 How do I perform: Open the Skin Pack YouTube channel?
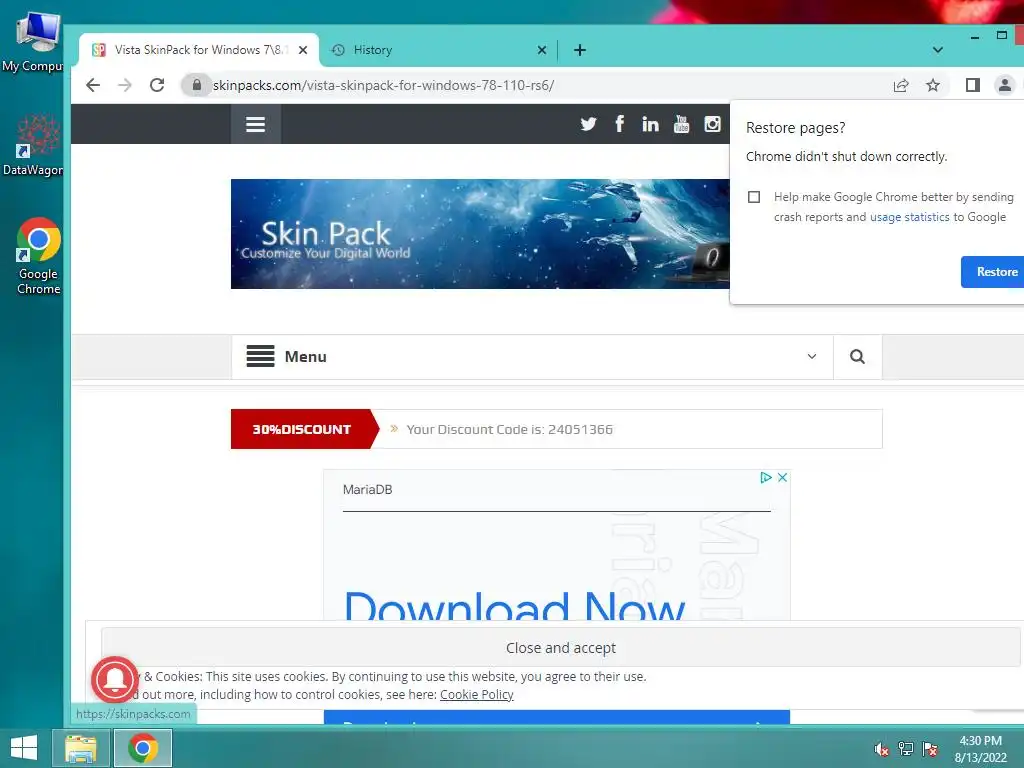click(x=681, y=123)
